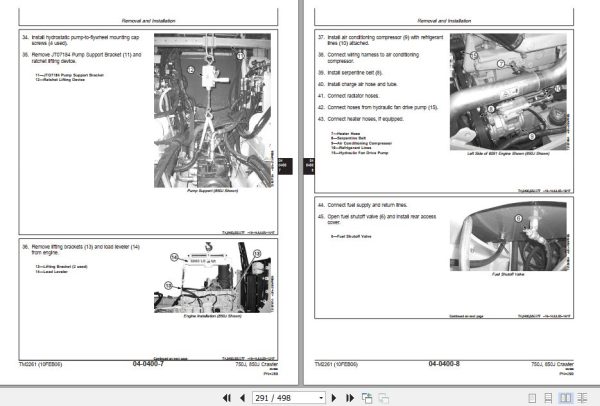Open the page number dropdown arrow
This screenshot has height=406, width=600.
click(x=321, y=398)
